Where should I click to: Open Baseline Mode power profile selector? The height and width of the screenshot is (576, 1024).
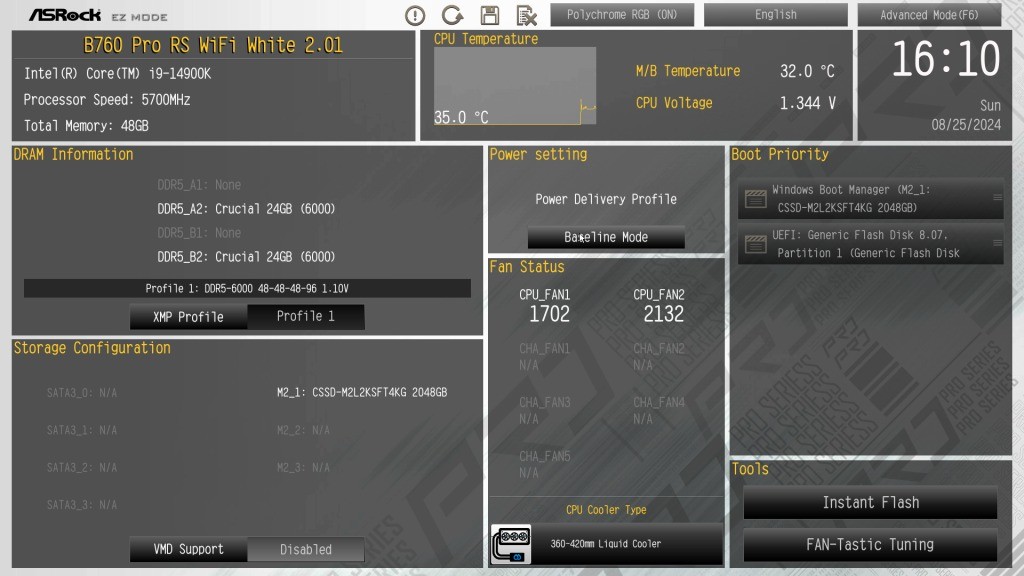coord(606,237)
